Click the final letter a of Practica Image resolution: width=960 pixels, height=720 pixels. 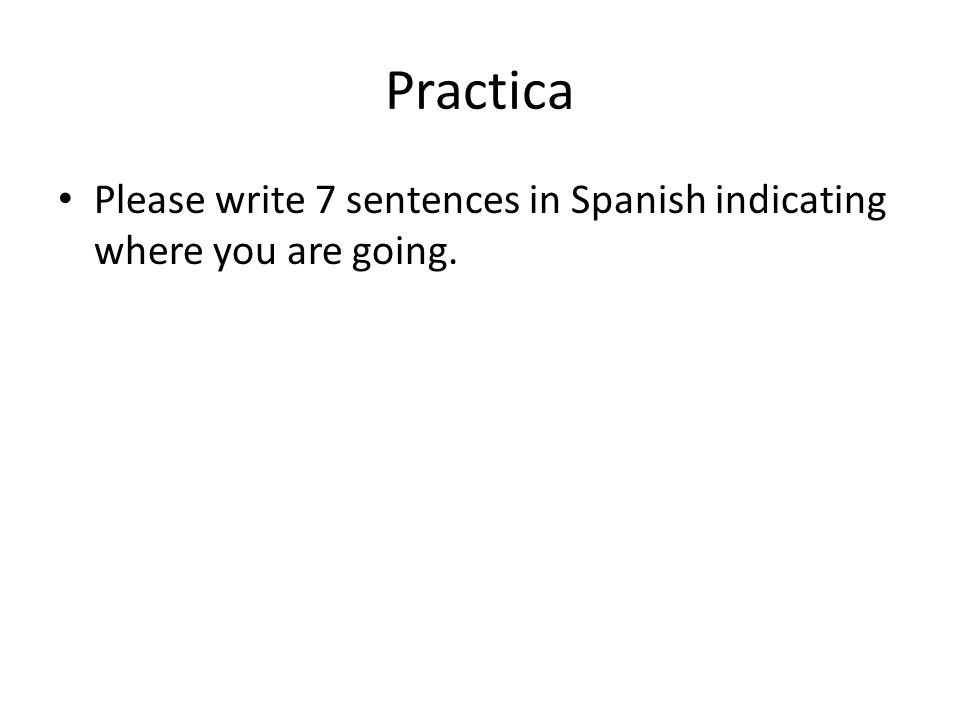tap(560, 97)
